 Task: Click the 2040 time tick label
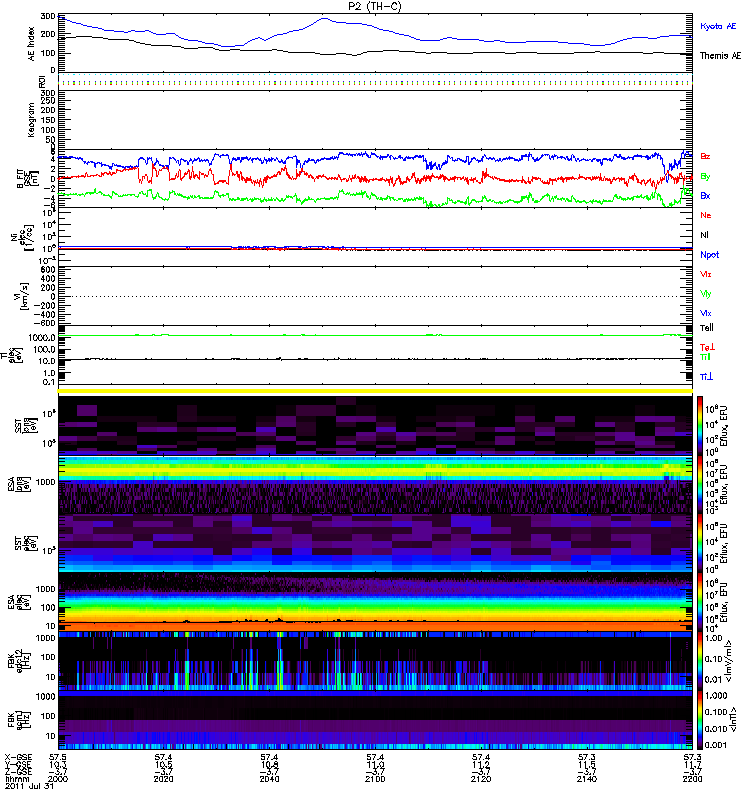pos(269,779)
